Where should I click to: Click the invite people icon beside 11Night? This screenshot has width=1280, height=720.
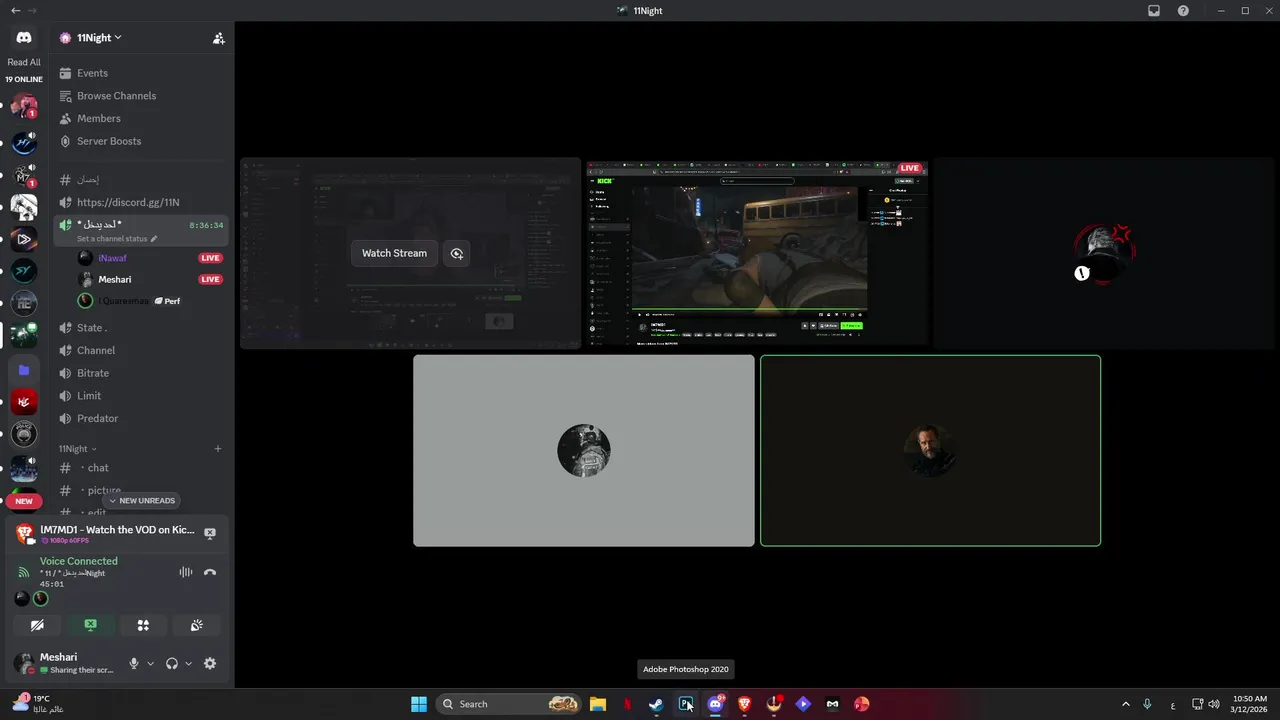[218, 38]
